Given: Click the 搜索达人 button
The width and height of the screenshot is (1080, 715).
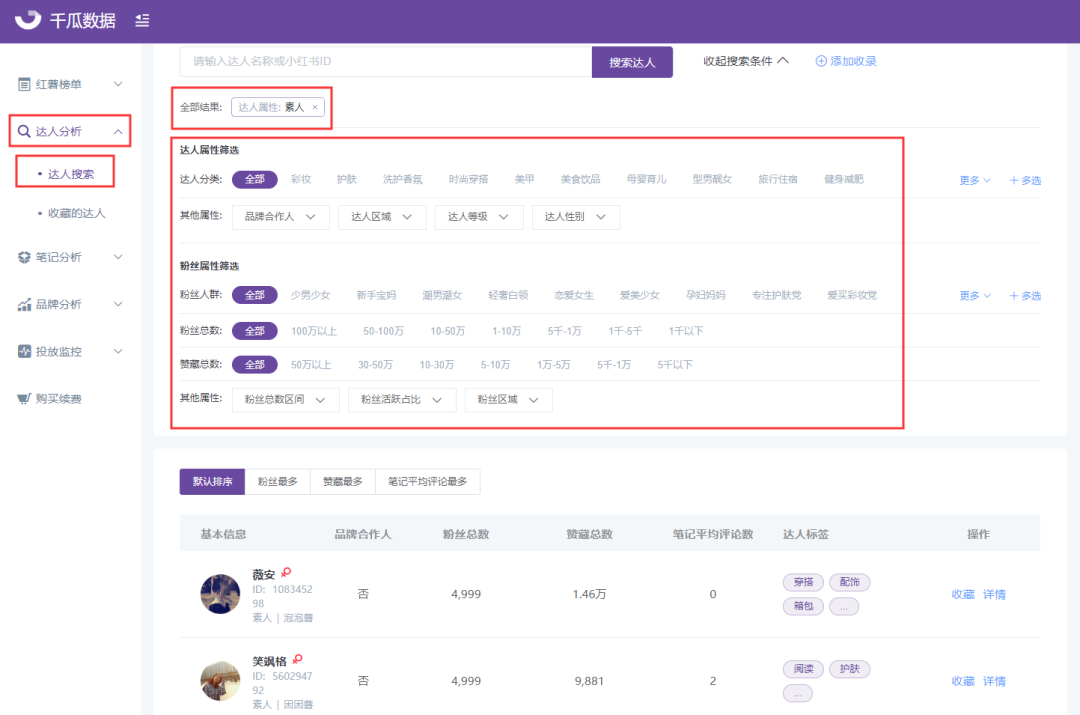Looking at the screenshot, I should pyautogui.click(x=632, y=62).
